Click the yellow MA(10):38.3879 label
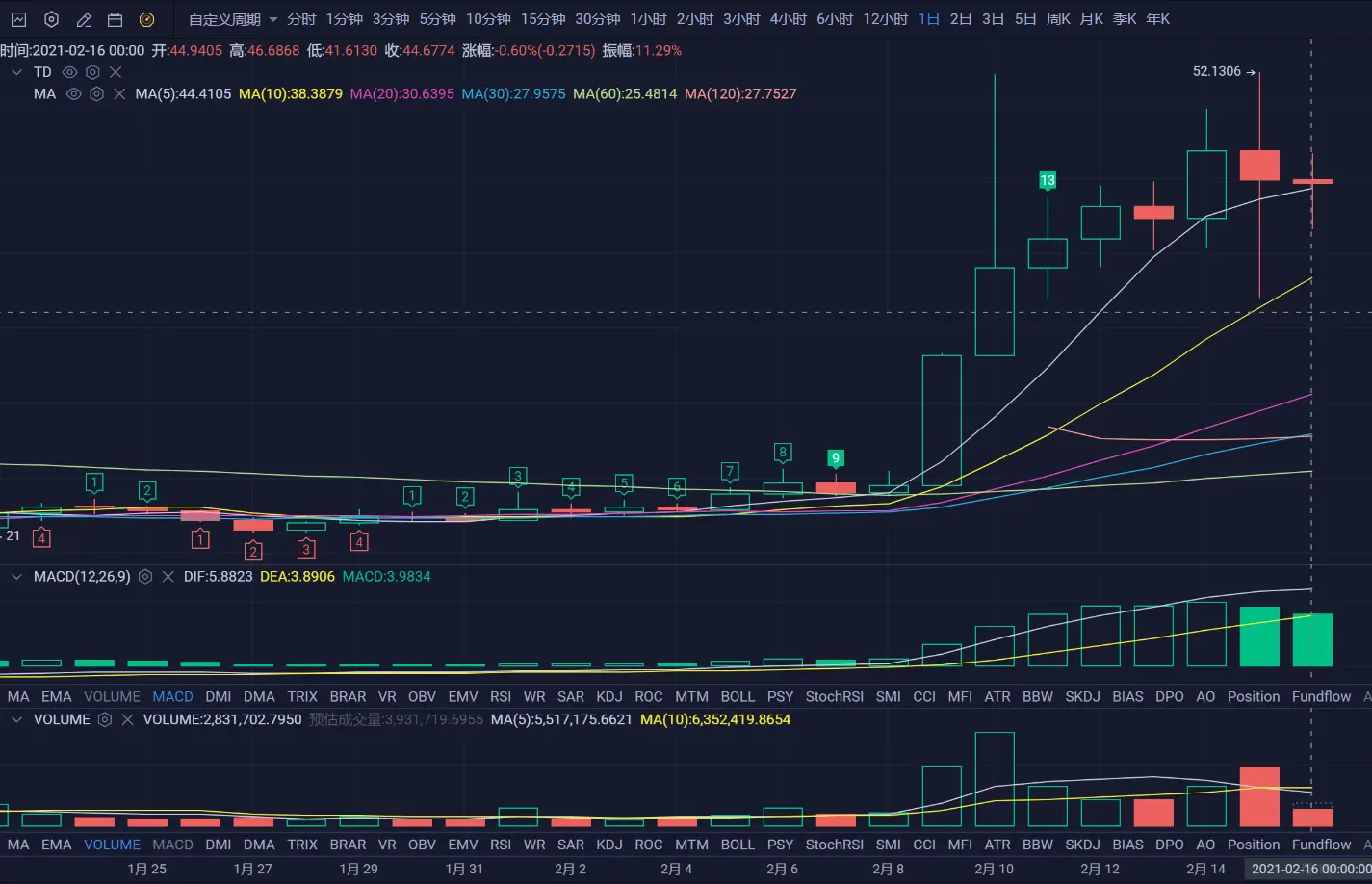 tap(290, 93)
